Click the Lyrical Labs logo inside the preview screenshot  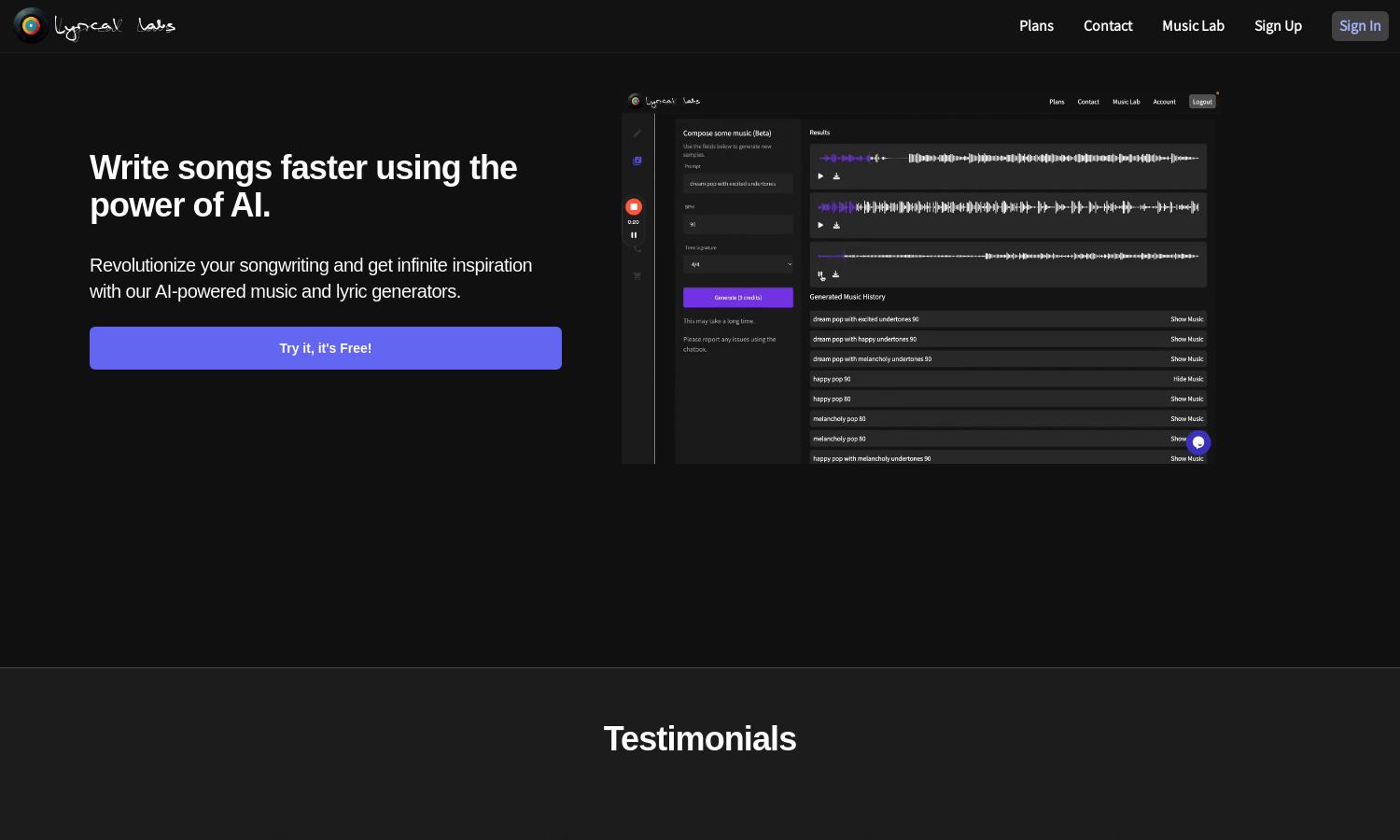(665, 101)
